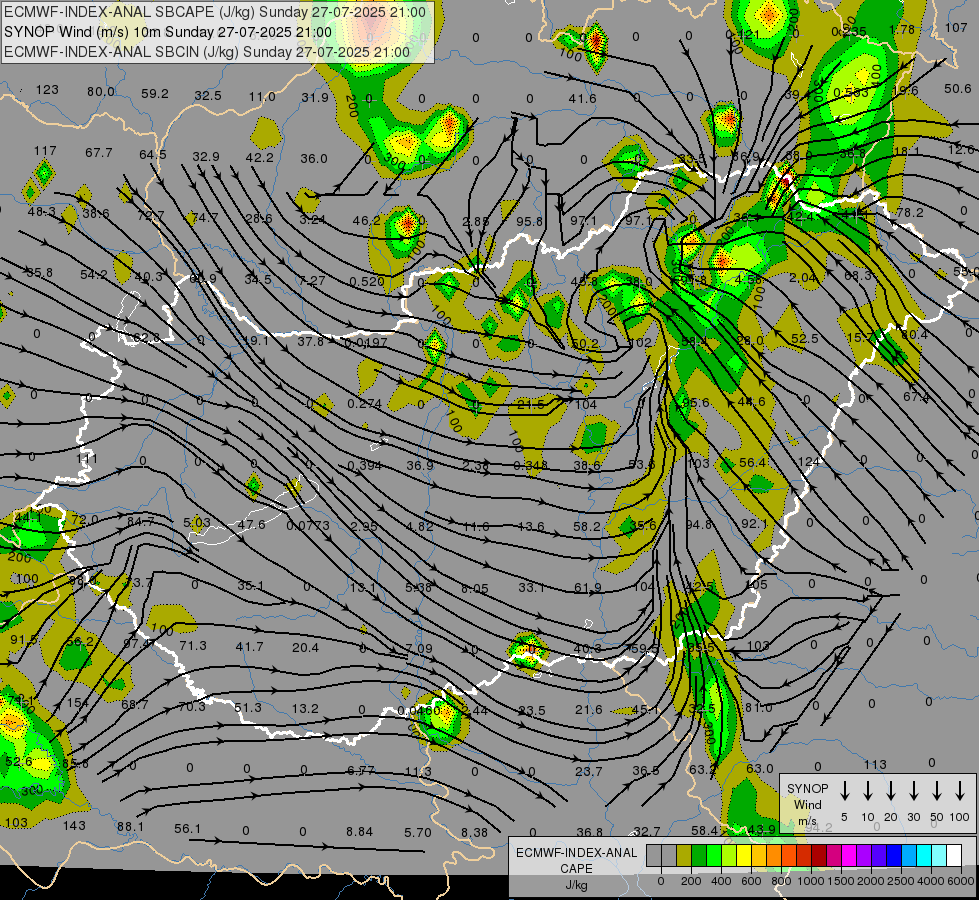Pick the dark green swatch in the CAPE scale
The width and height of the screenshot is (979, 900).
699,855
